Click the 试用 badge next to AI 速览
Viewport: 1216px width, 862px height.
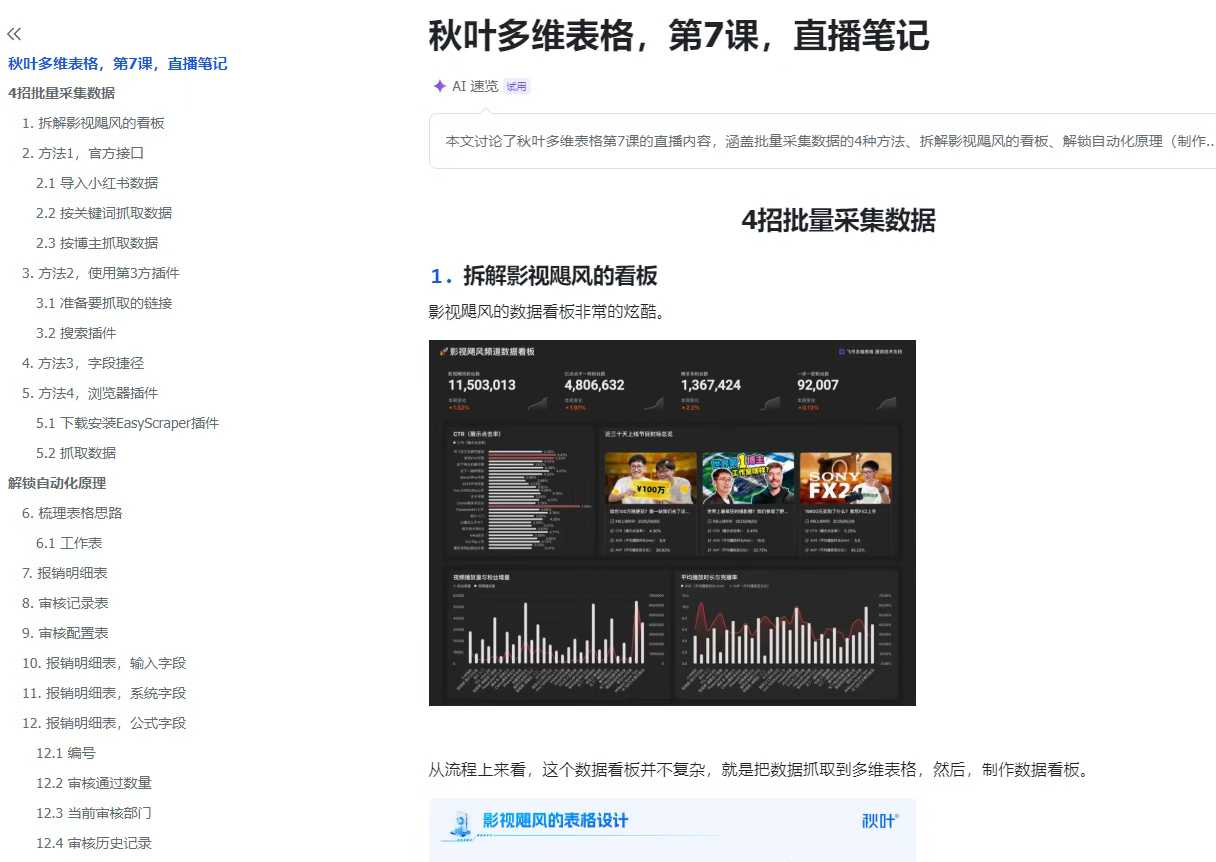coord(516,87)
